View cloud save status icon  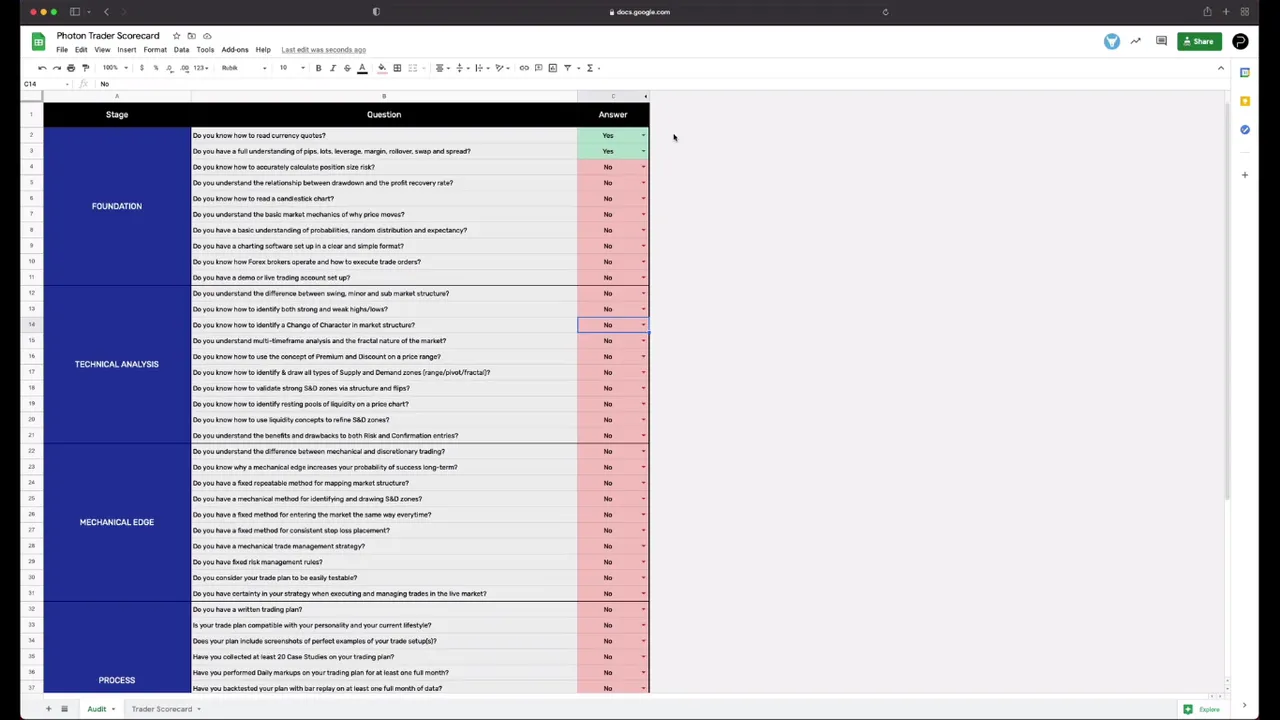tap(207, 36)
